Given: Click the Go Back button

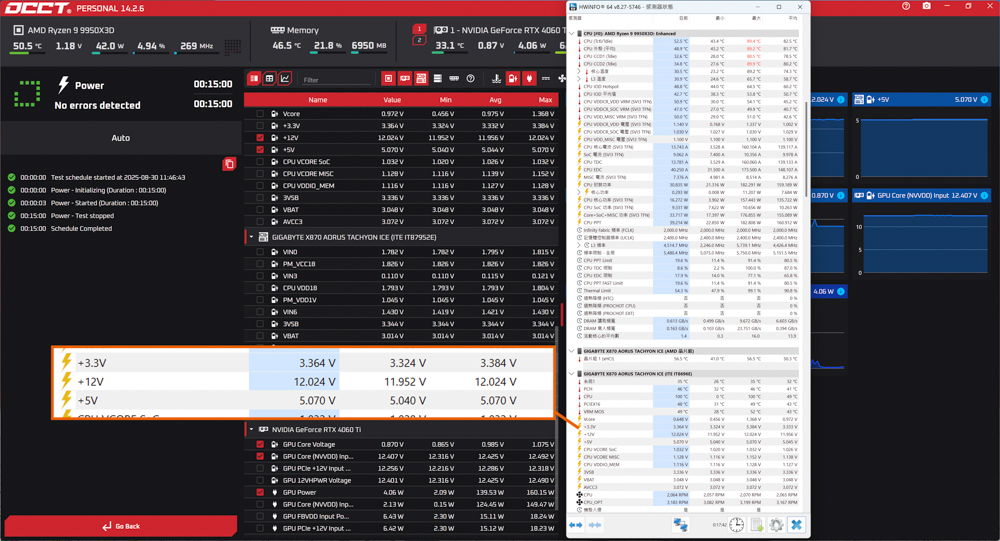Looking at the screenshot, I should [x=121, y=526].
